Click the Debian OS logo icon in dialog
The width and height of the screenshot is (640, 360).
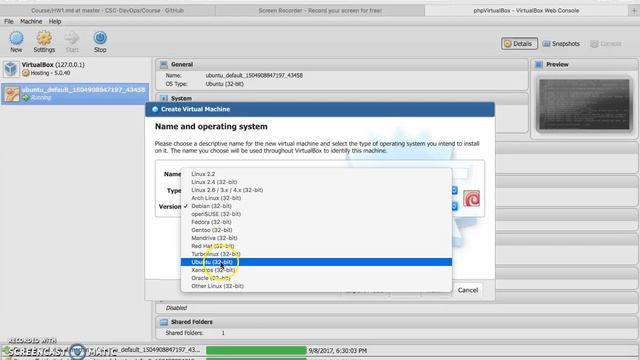(471, 199)
